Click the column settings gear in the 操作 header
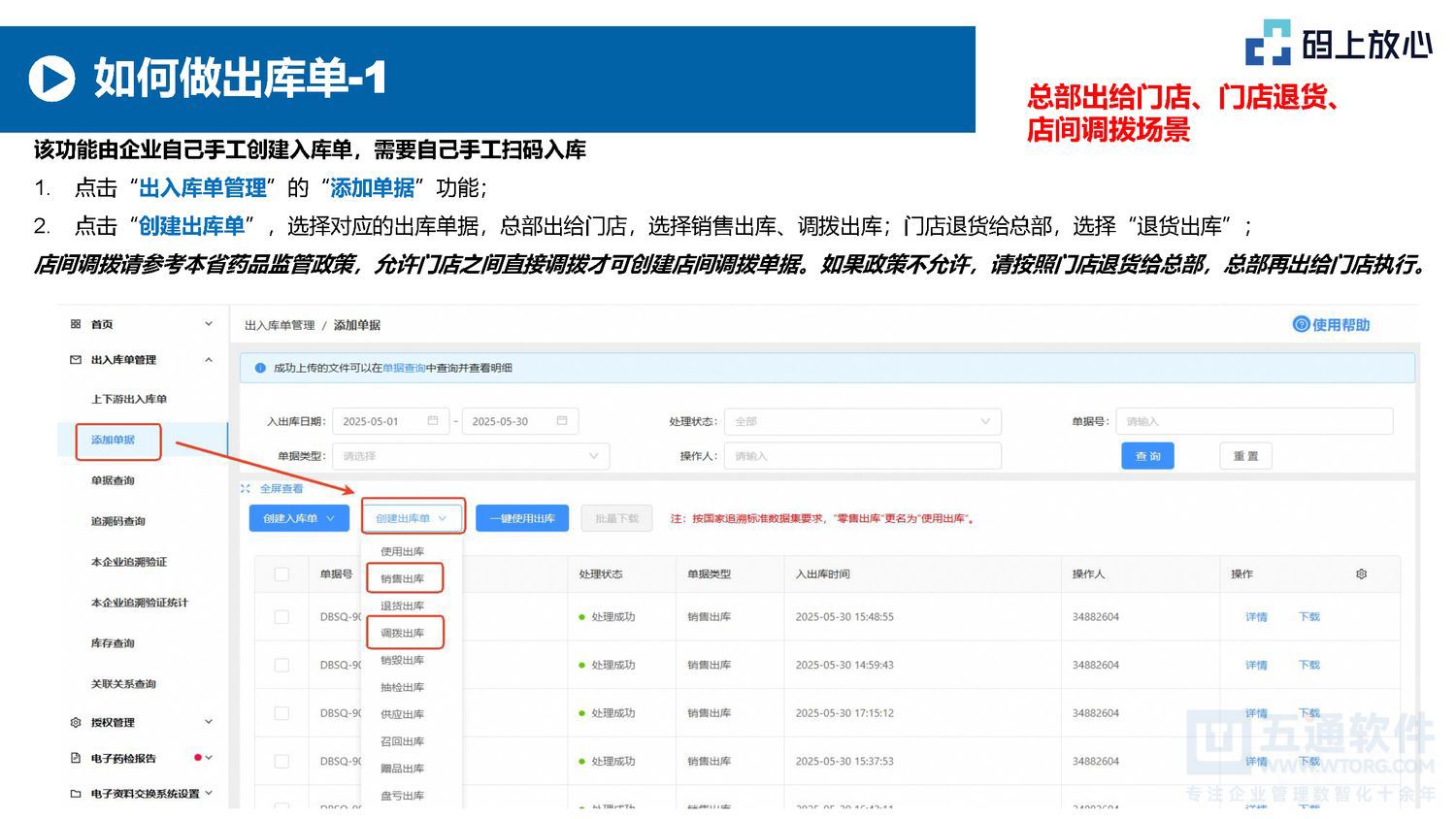Viewport: 1456px width, 819px height. [1363, 574]
